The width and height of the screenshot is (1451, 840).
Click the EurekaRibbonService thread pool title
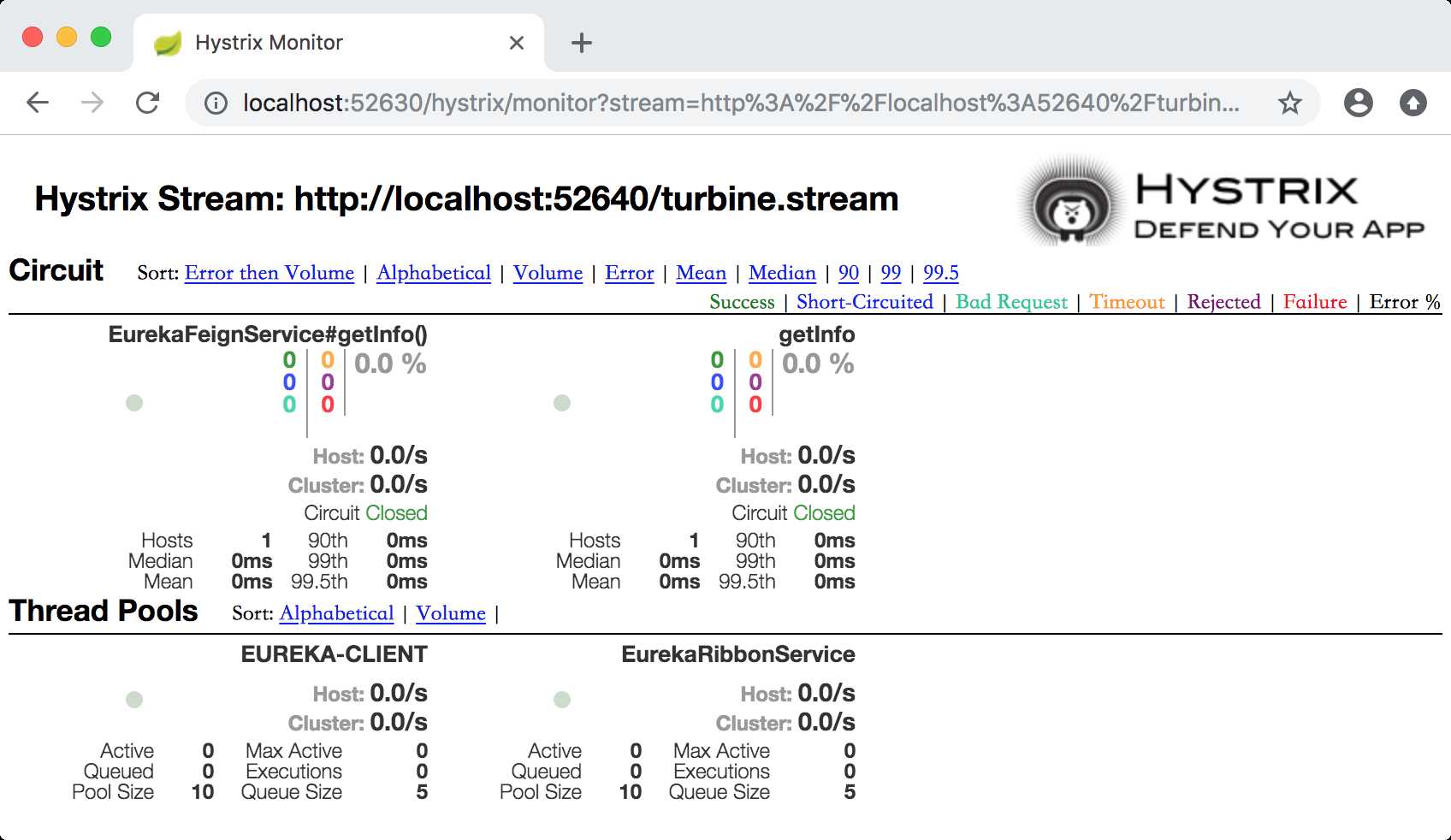(x=738, y=654)
